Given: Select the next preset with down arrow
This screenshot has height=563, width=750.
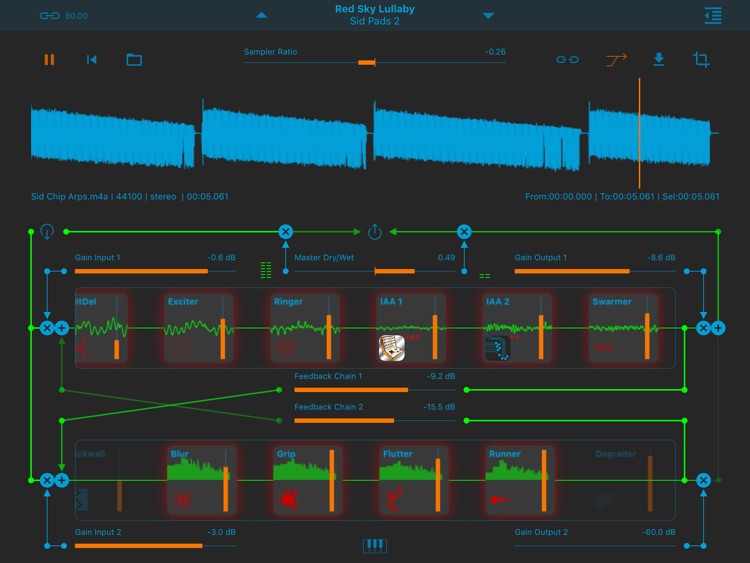Looking at the screenshot, I should 488,16.
